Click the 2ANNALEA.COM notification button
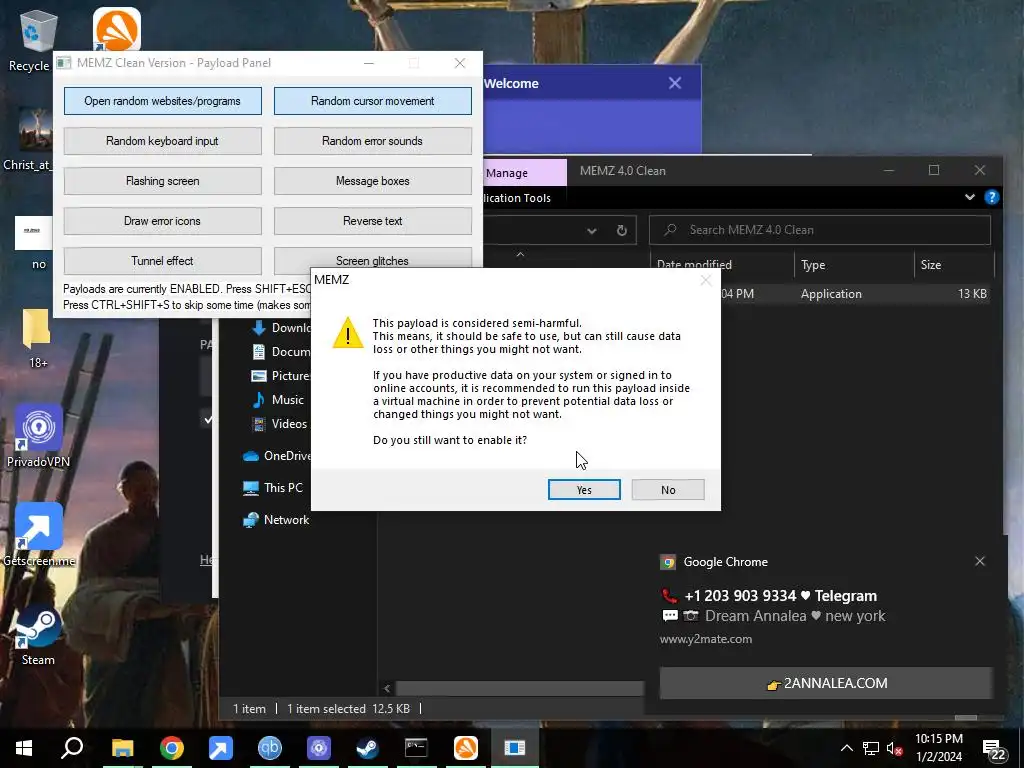1024x768 pixels. pyautogui.click(x=825, y=683)
